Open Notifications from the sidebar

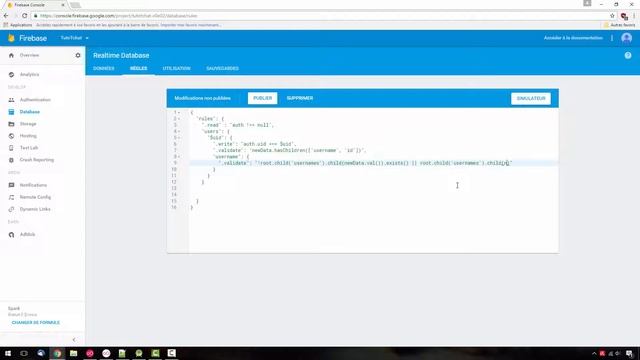pos(33,185)
